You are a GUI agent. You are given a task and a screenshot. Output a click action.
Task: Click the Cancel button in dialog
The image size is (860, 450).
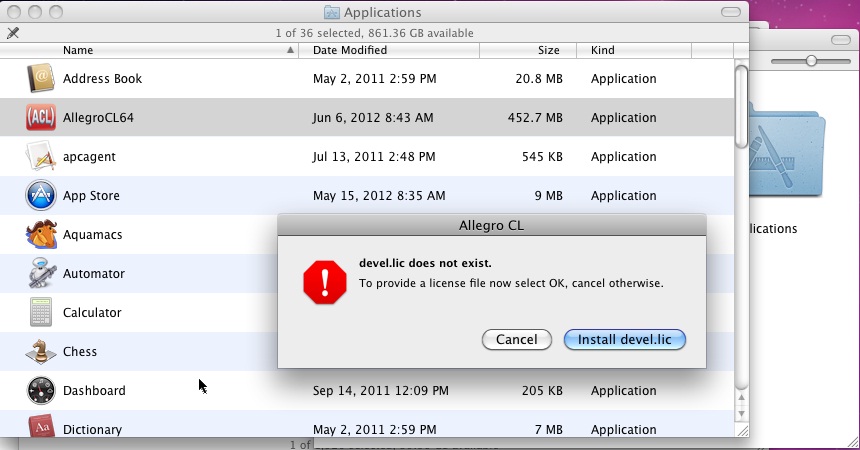coord(516,340)
